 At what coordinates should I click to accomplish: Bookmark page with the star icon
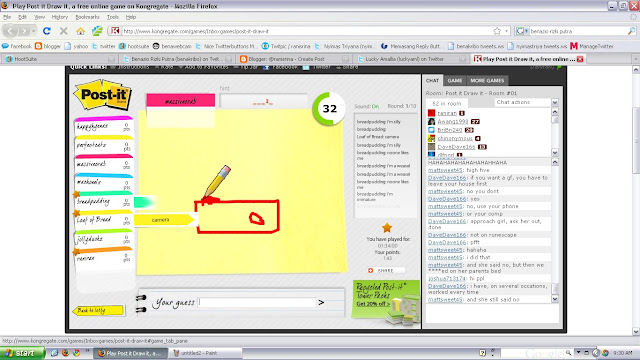pos(497,31)
